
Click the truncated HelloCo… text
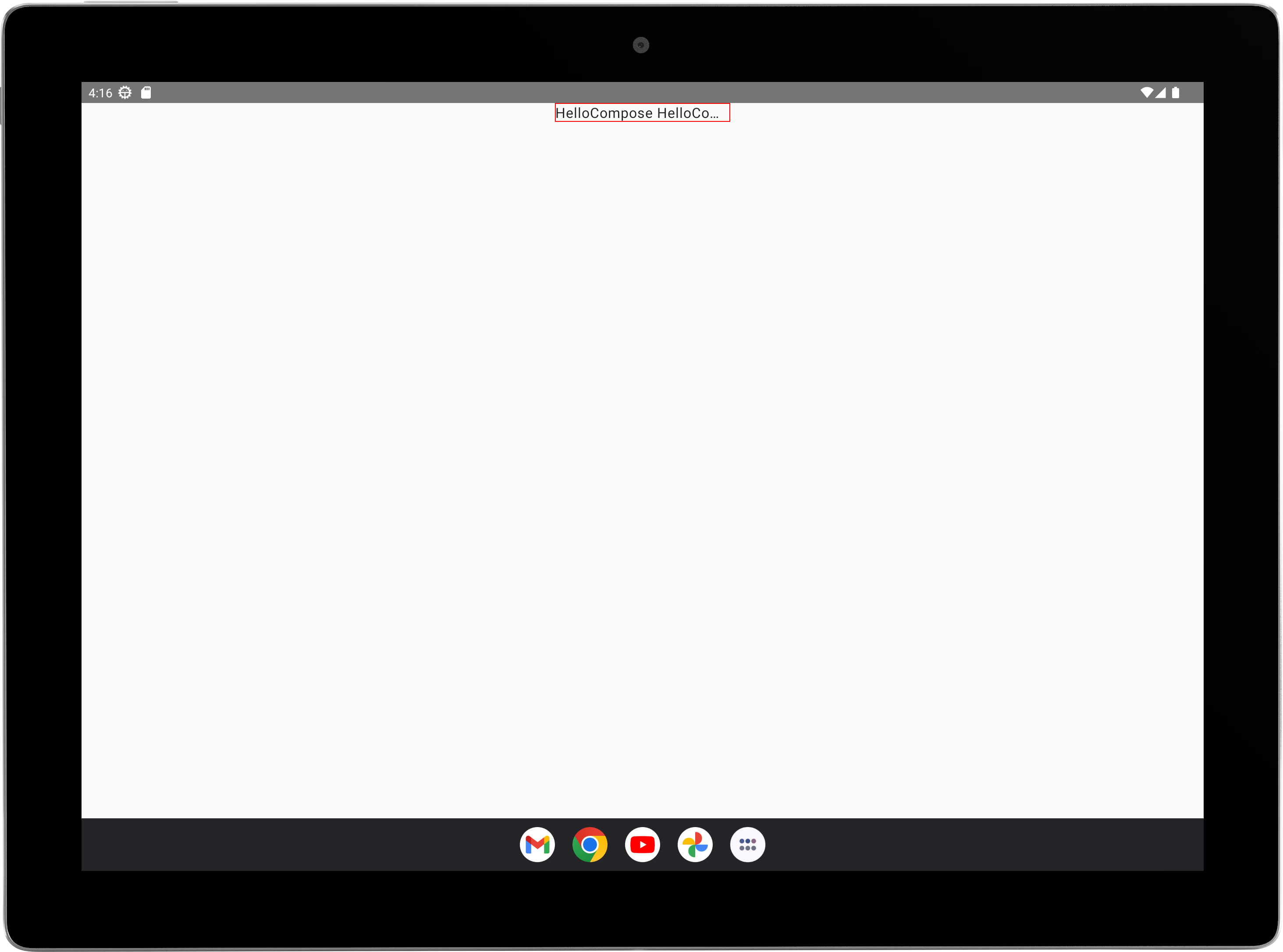point(686,113)
